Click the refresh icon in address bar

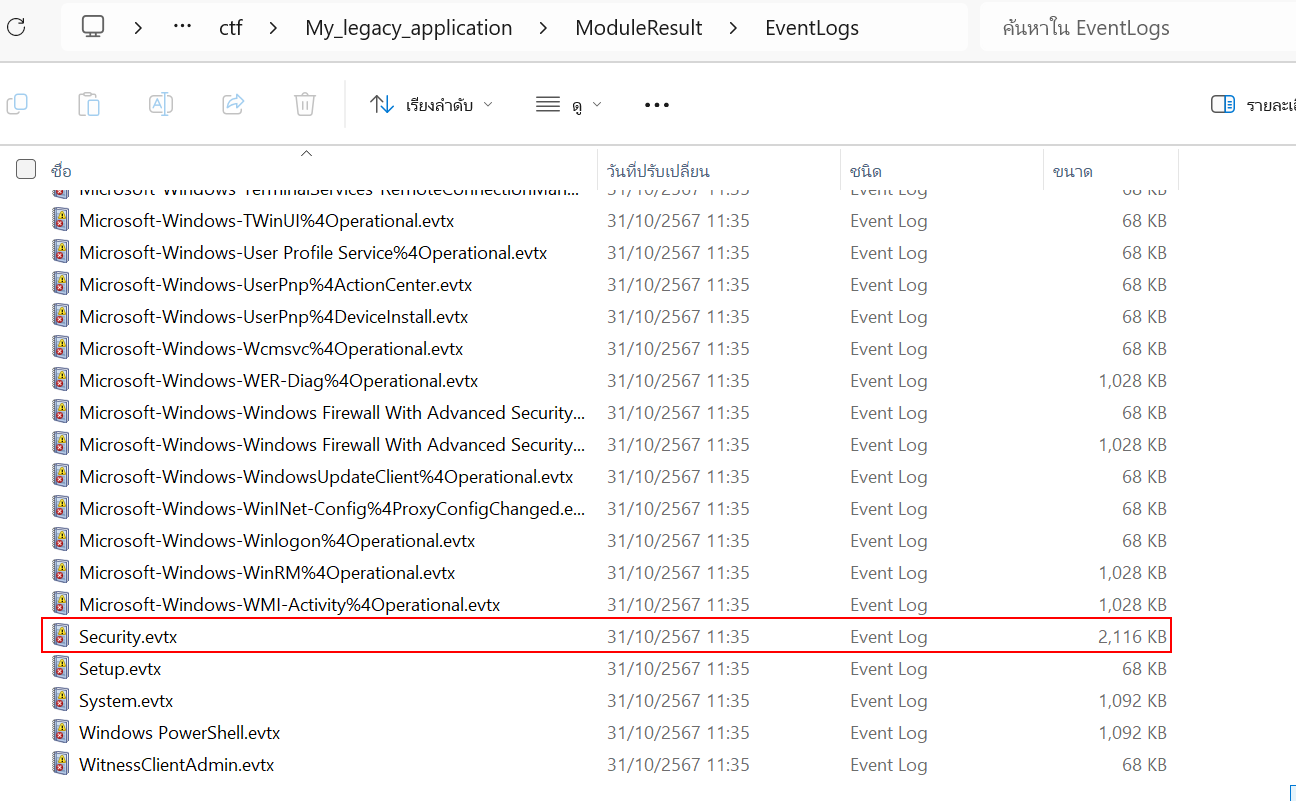(16, 27)
